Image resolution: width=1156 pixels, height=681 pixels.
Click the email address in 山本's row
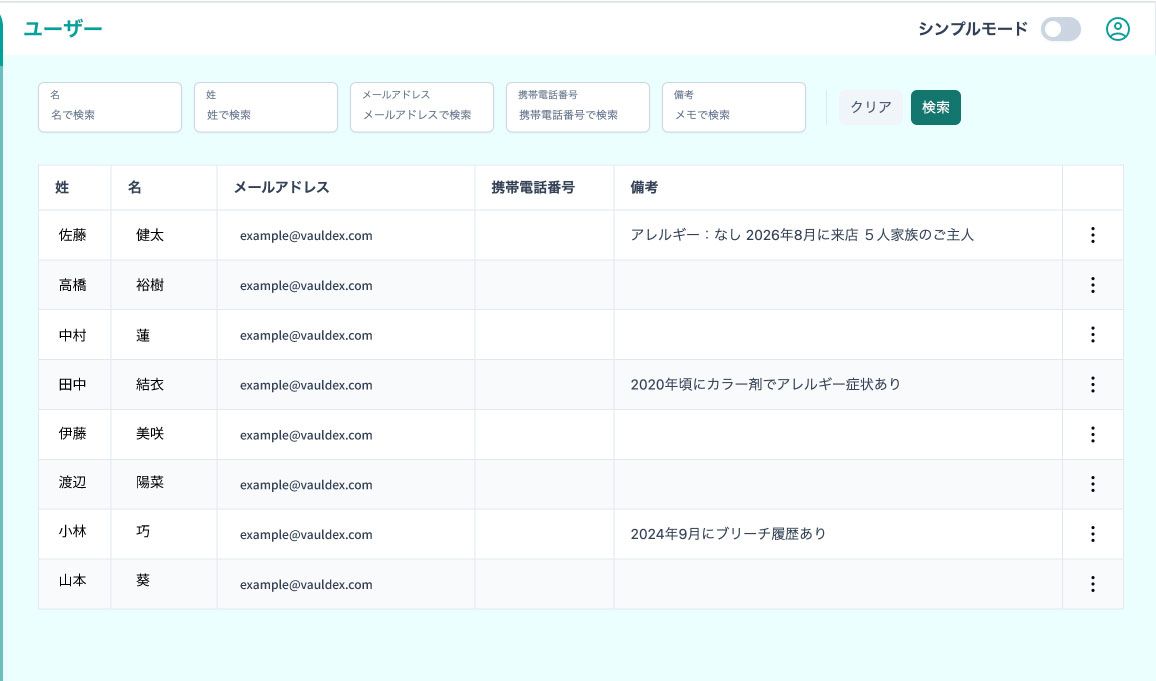pos(306,584)
